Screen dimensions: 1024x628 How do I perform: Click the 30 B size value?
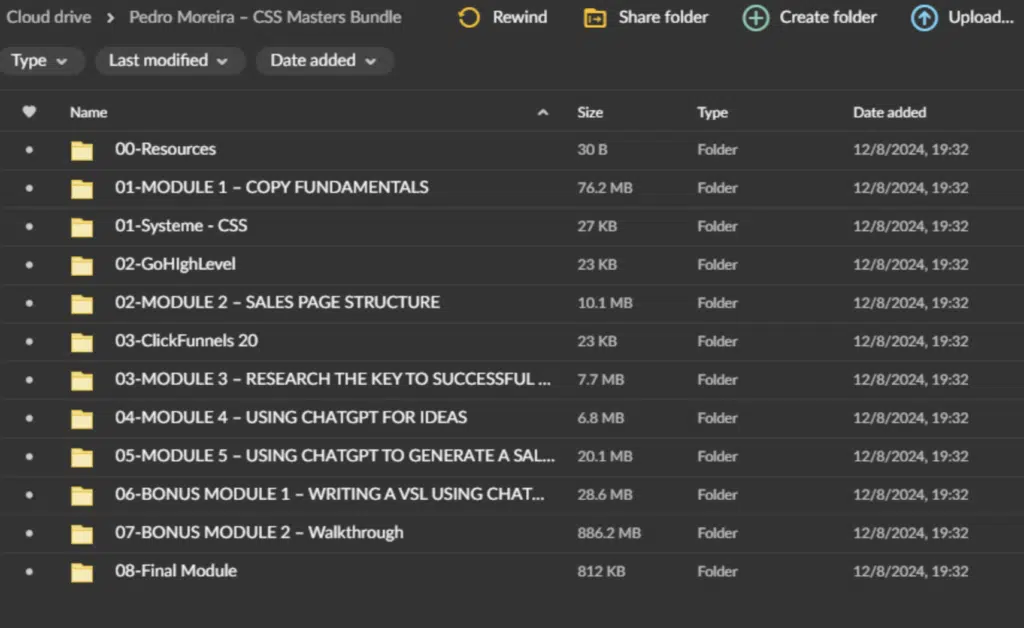click(x=592, y=149)
